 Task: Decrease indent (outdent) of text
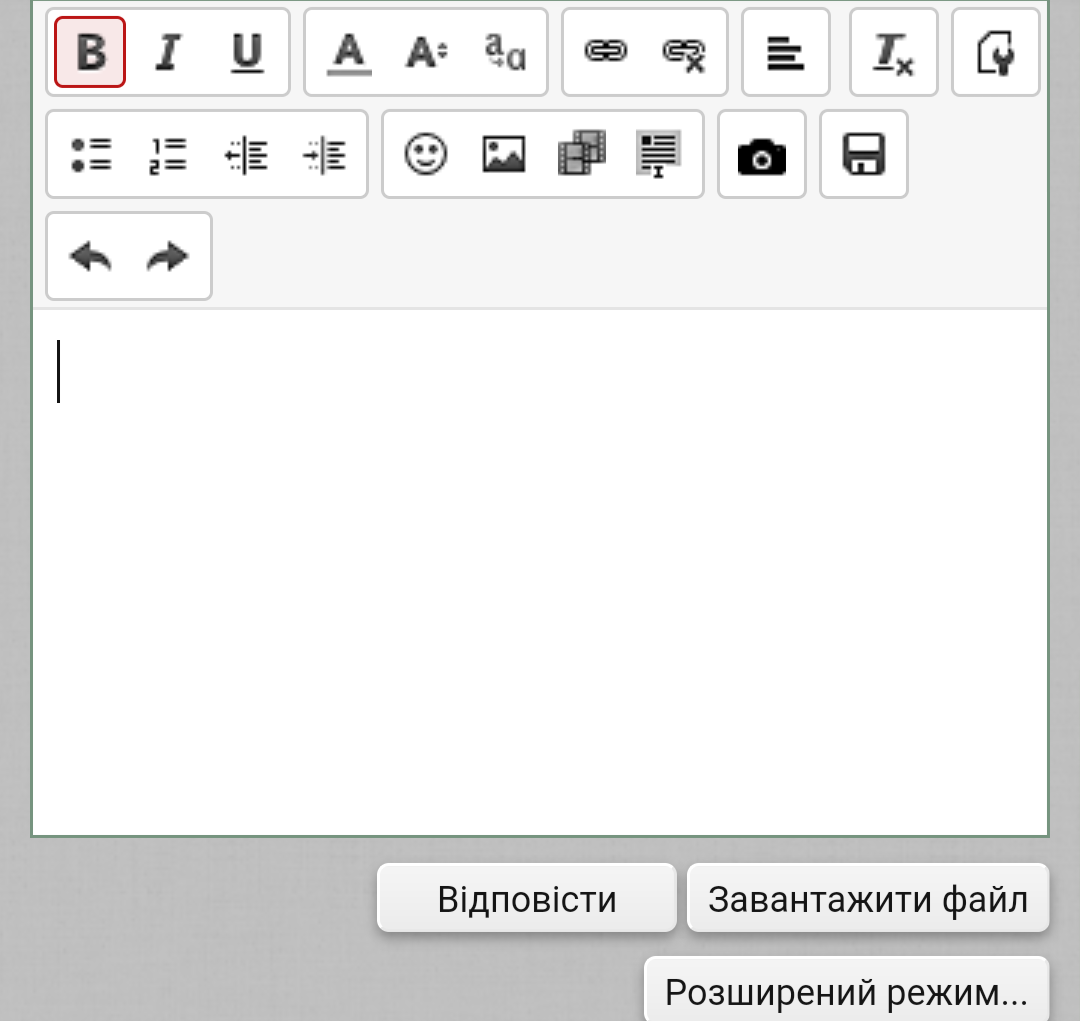click(x=246, y=154)
